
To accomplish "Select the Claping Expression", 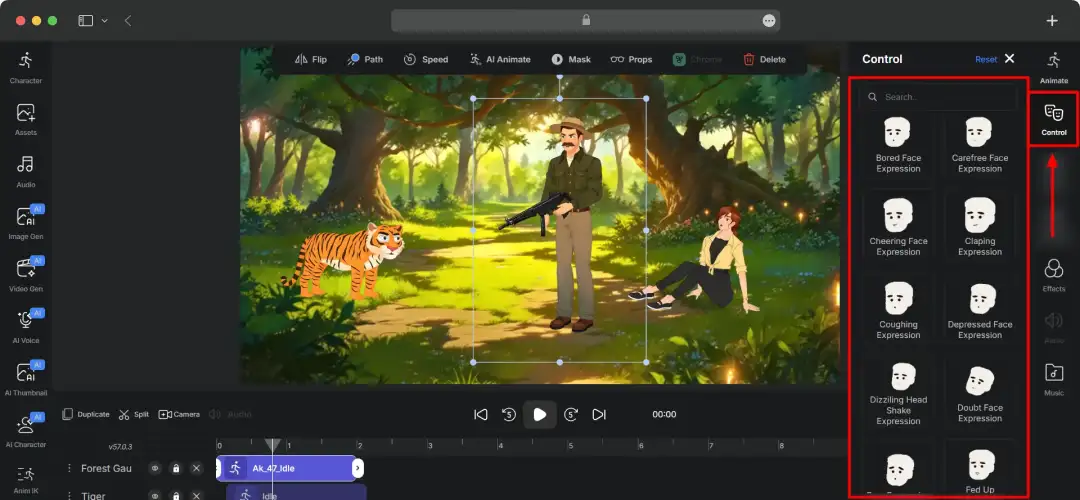I will [x=979, y=227].
